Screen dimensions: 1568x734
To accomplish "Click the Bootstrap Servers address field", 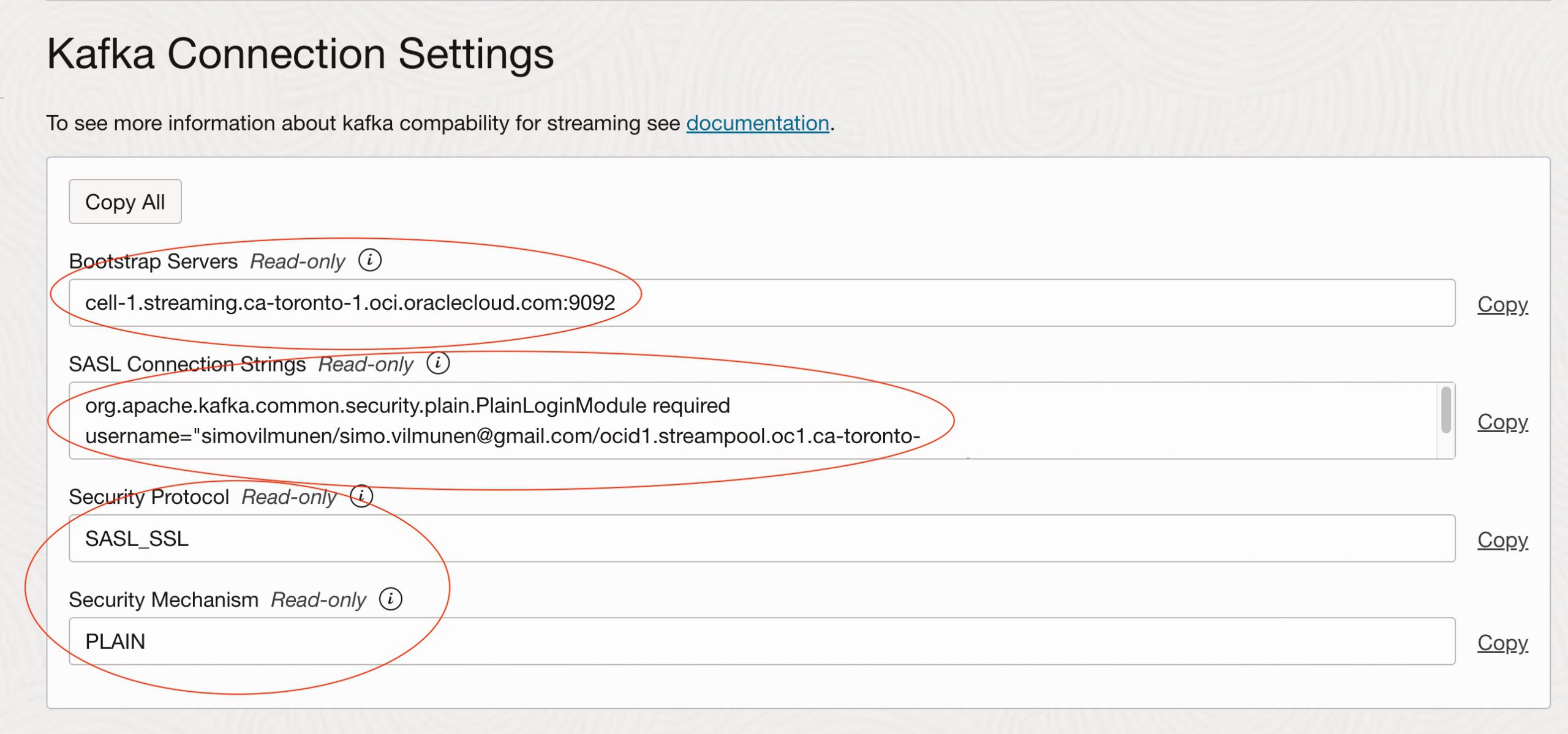I will tap(761, 303).
